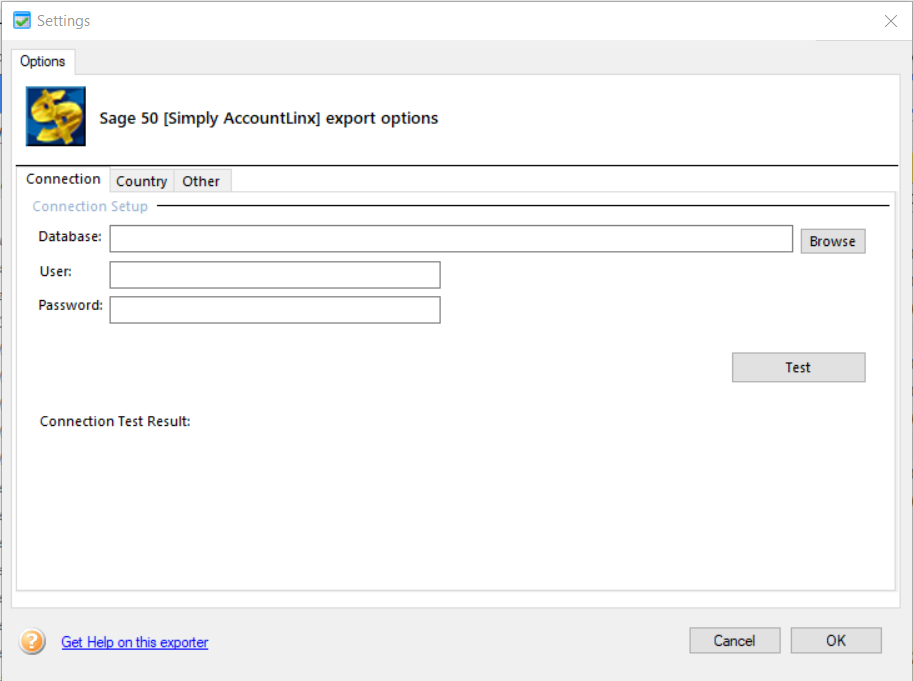Open Get Help on this exporter link
Screen dimensions: 913x681
pos(135,642)
